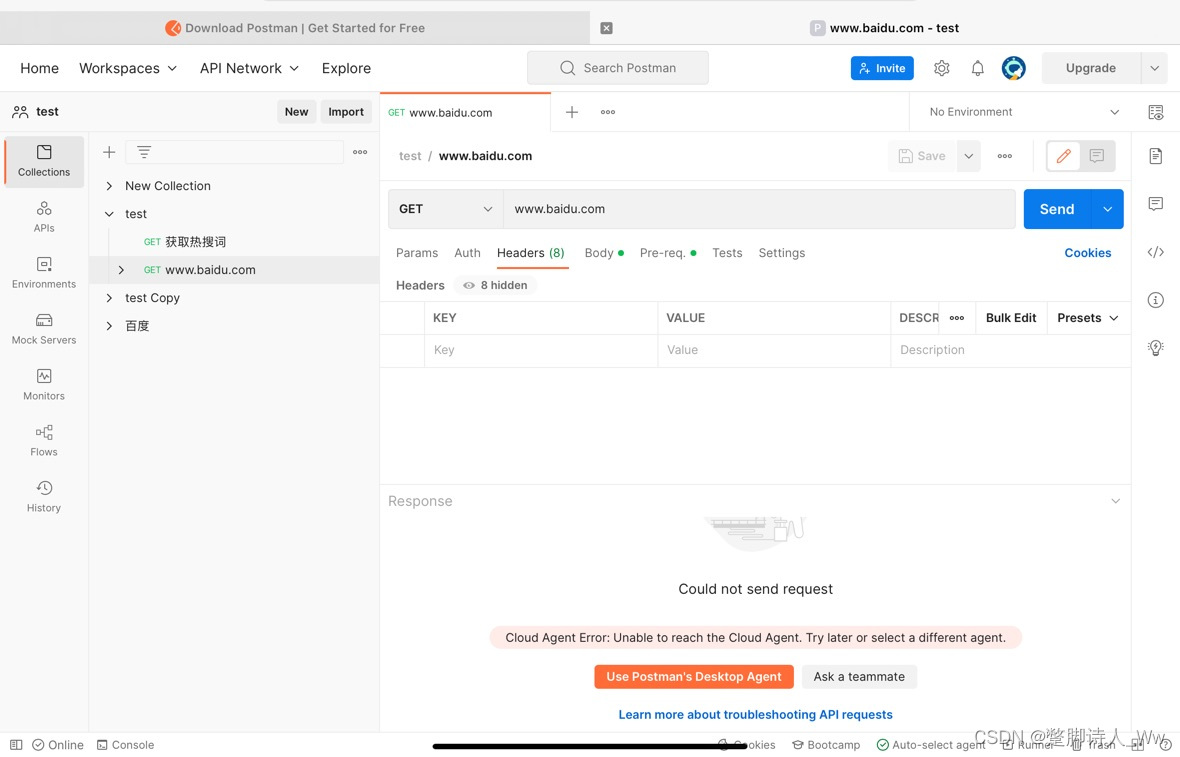Toggle the two-pane layout icon in status bar
This screenshot has width=1180, height=757.
click(16, 745)
